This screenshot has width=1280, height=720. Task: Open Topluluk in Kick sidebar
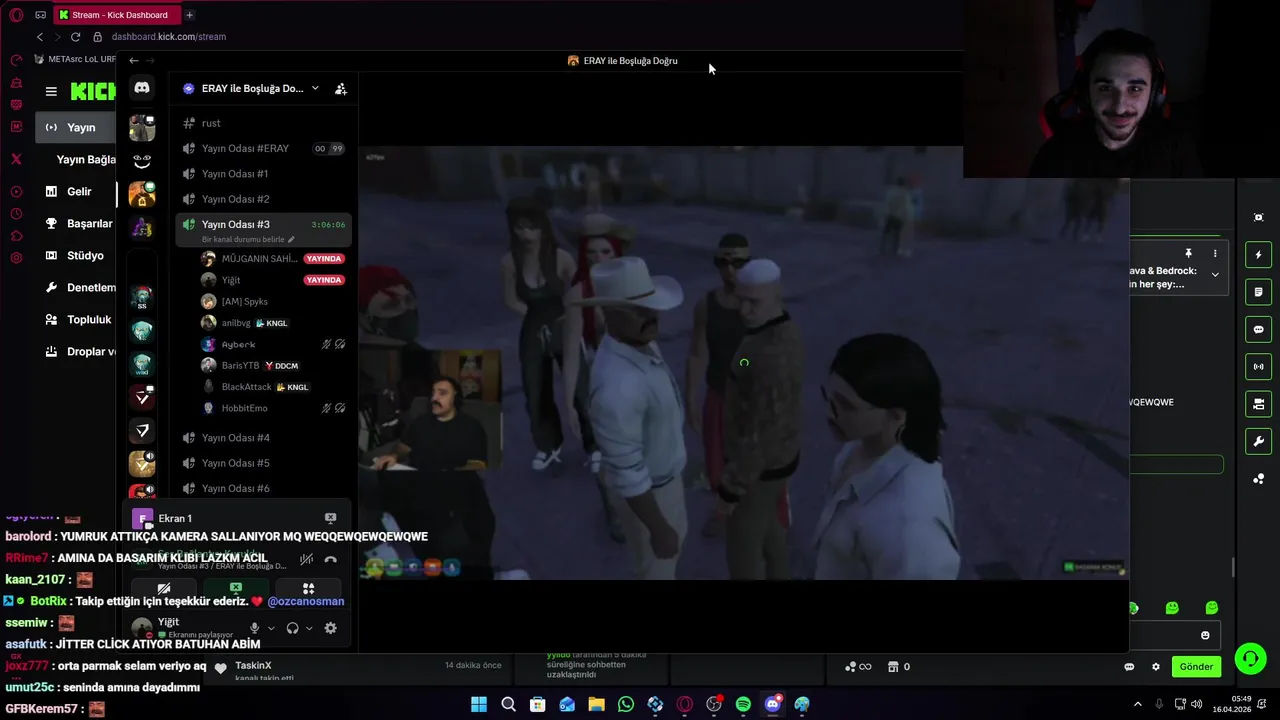(x=78, y=319)
